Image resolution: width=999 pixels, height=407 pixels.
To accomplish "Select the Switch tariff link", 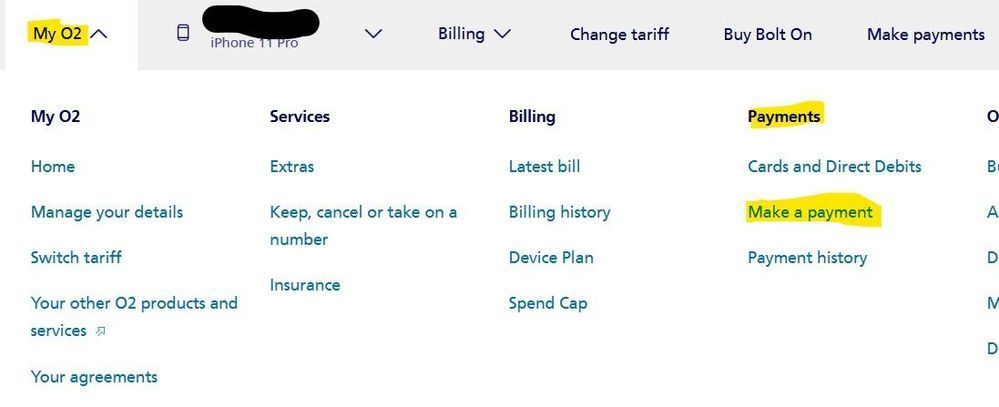I will click(76, 257).
